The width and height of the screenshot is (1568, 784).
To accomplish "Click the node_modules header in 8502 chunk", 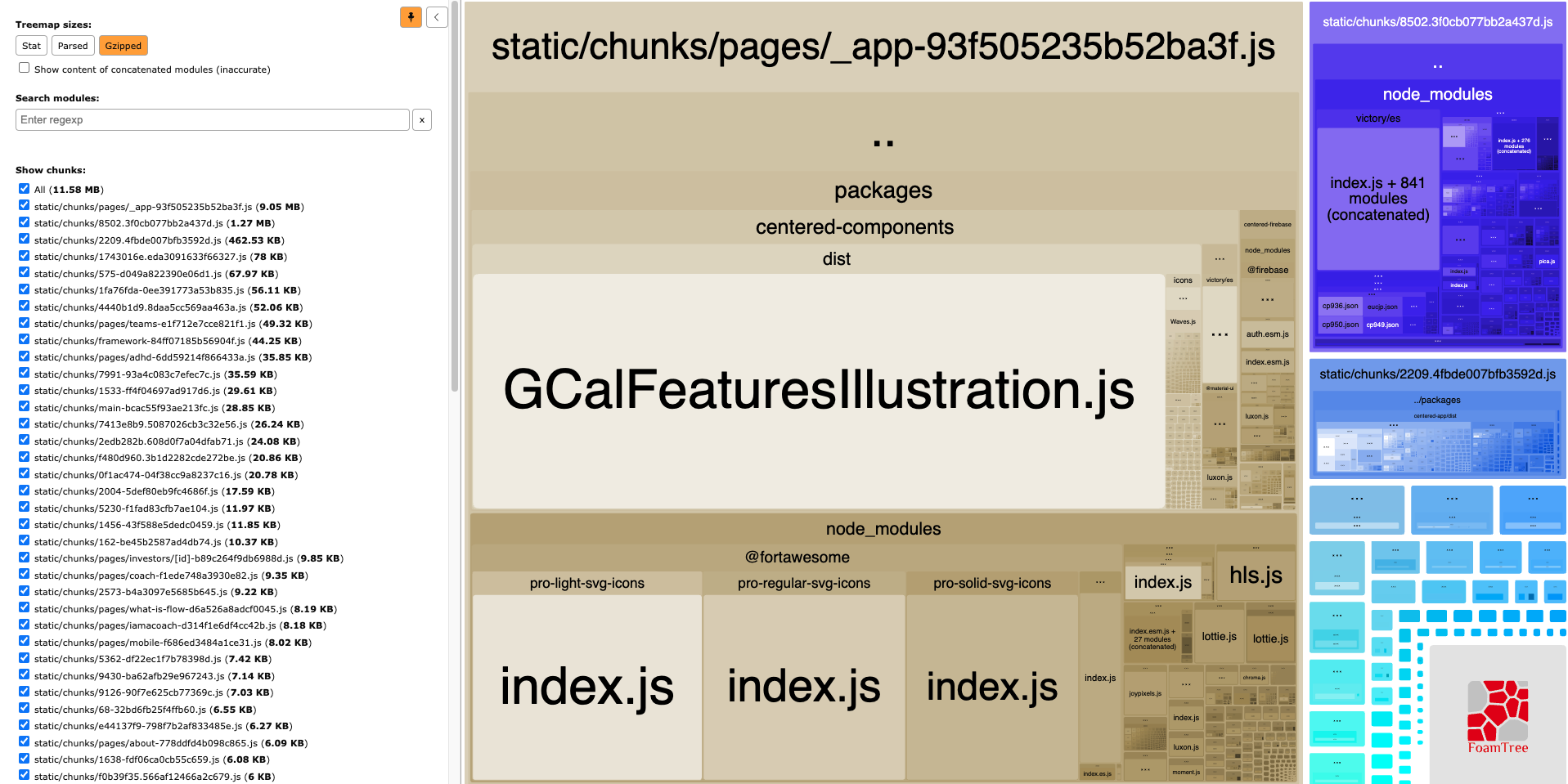I will click(x=1438, y=94).
